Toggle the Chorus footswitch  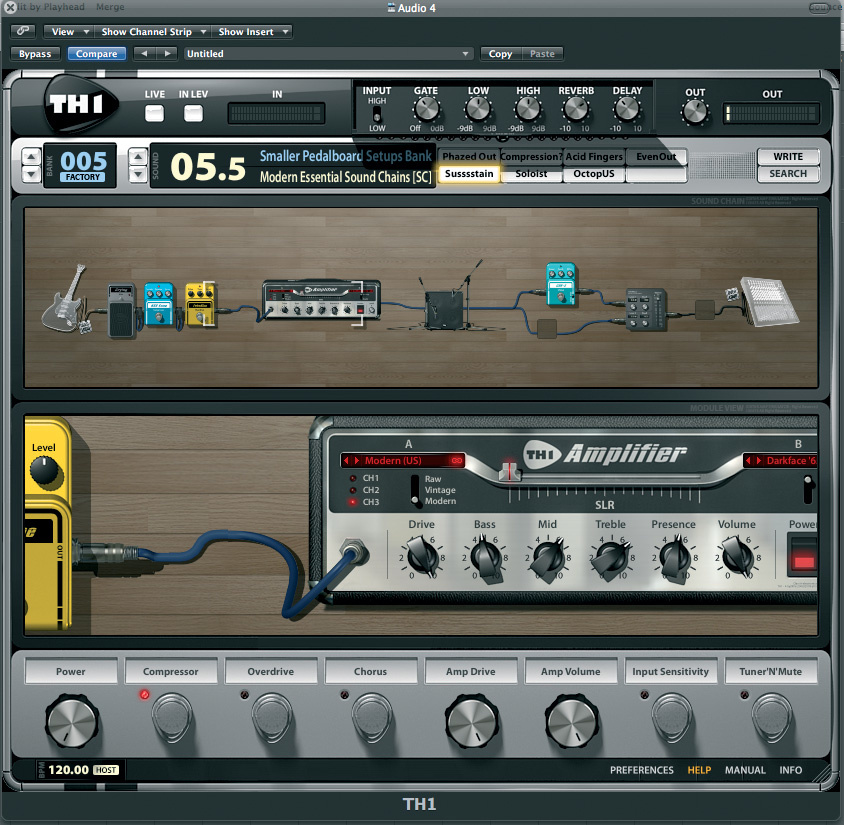pos(371,716)
